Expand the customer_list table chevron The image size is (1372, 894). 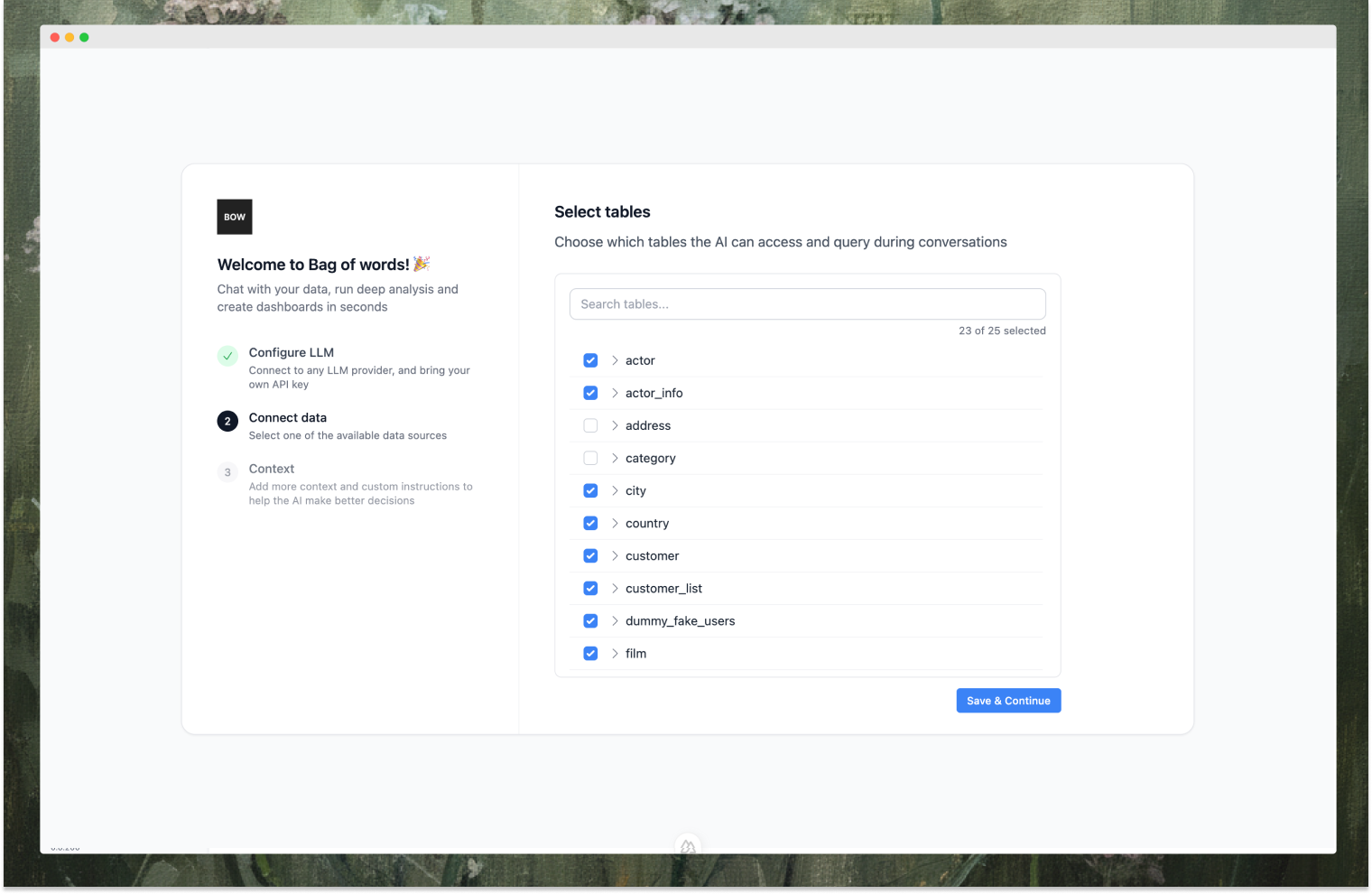(615, 588)
